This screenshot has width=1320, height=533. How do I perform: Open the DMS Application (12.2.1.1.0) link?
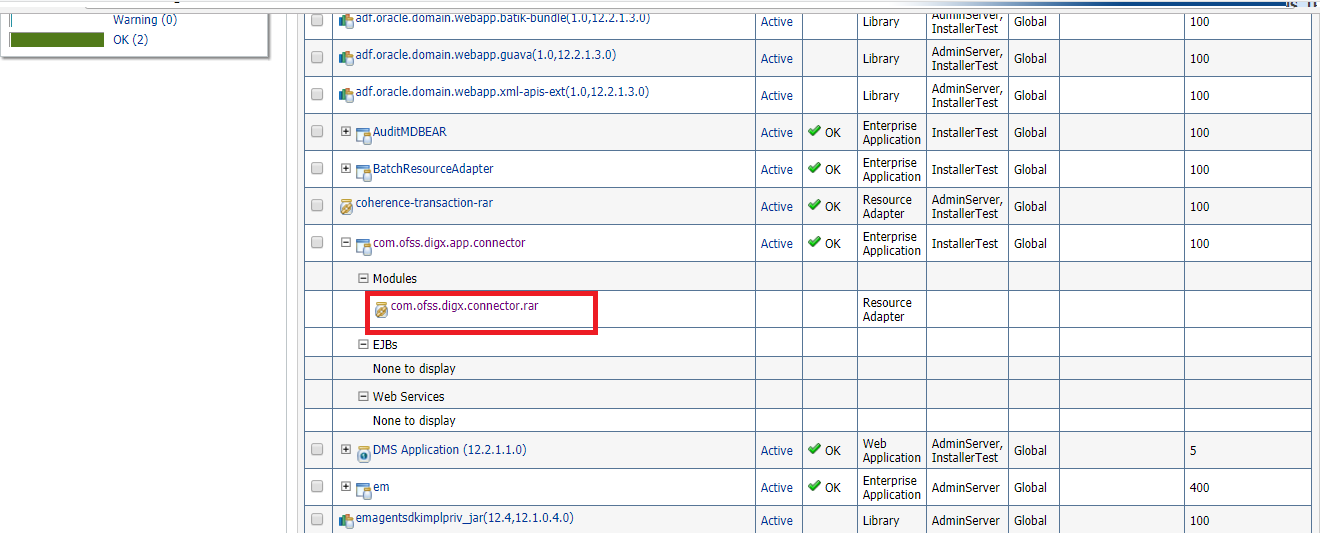449,450
